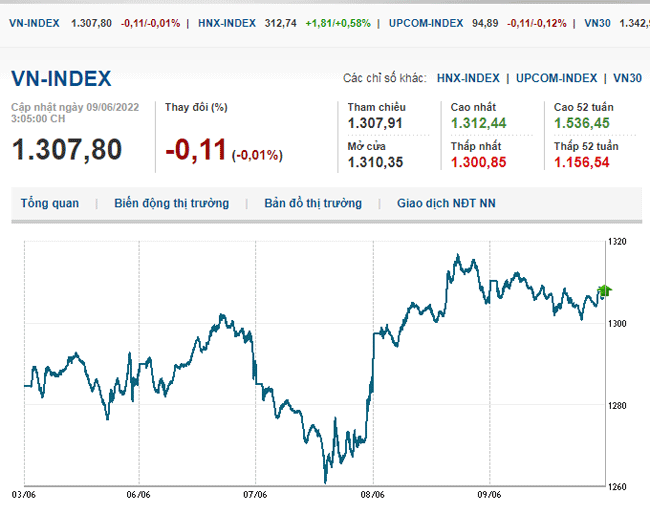Click the 08/06 date on chart axis
This screenshot has height=513, width=650.
point(372,494)
